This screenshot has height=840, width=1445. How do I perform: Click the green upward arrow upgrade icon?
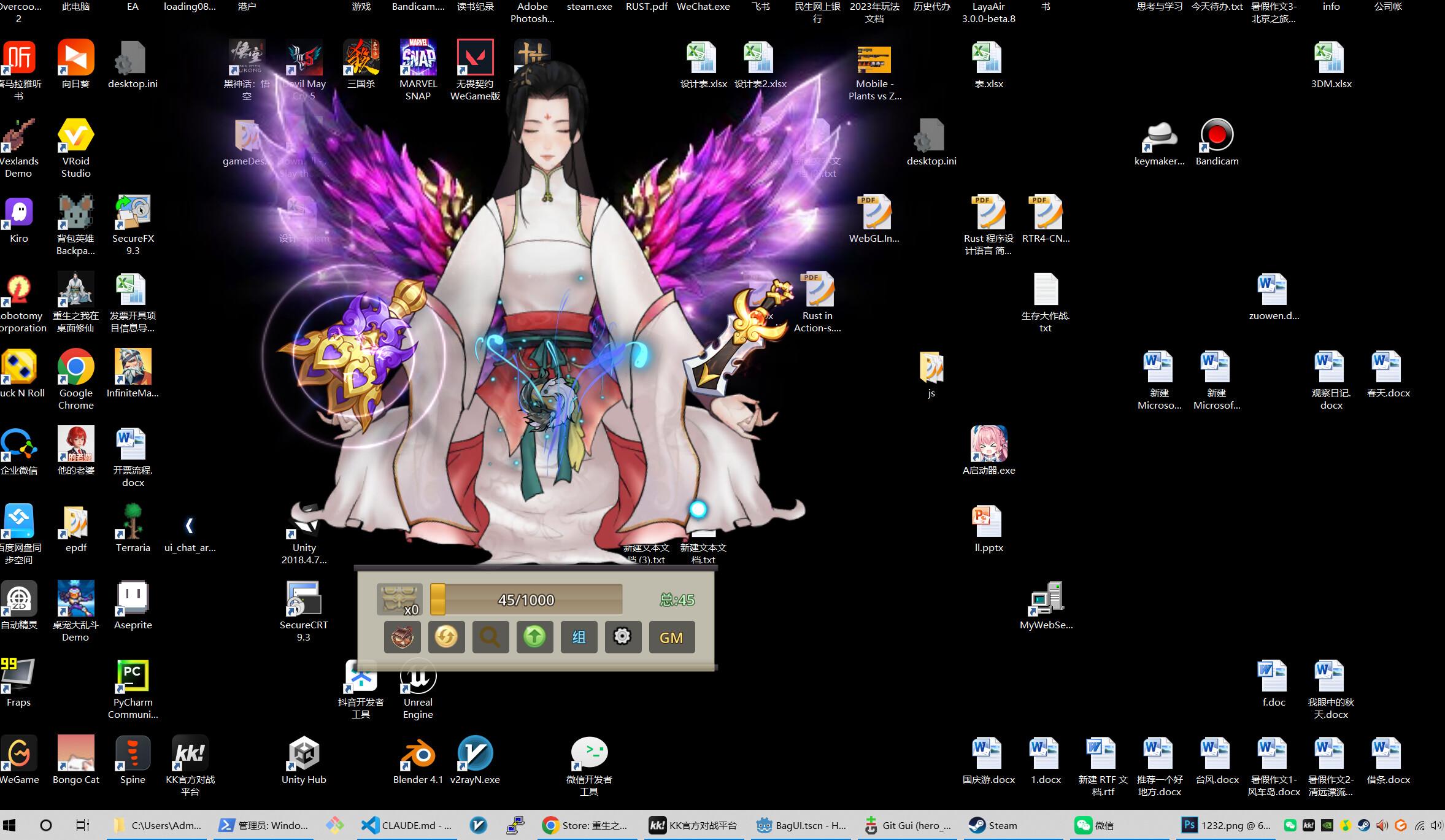tap(534, 637)
